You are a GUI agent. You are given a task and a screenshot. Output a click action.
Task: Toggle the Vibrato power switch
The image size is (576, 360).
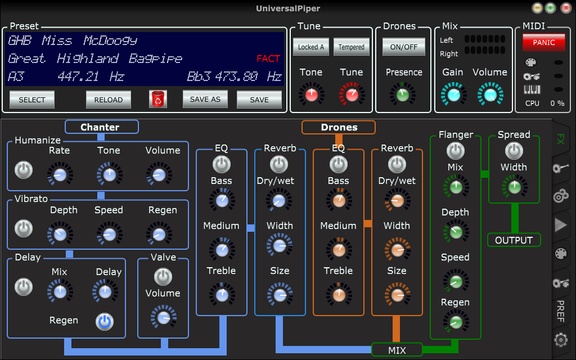point(24,228)
